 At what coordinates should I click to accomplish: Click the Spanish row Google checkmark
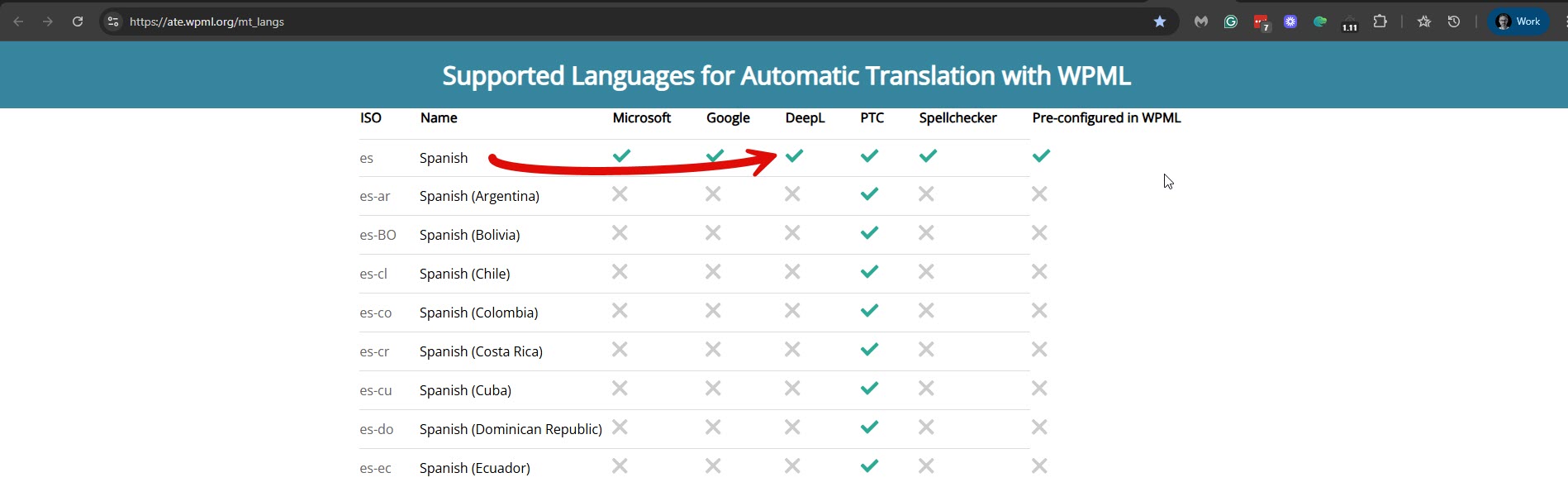point(715,155)
